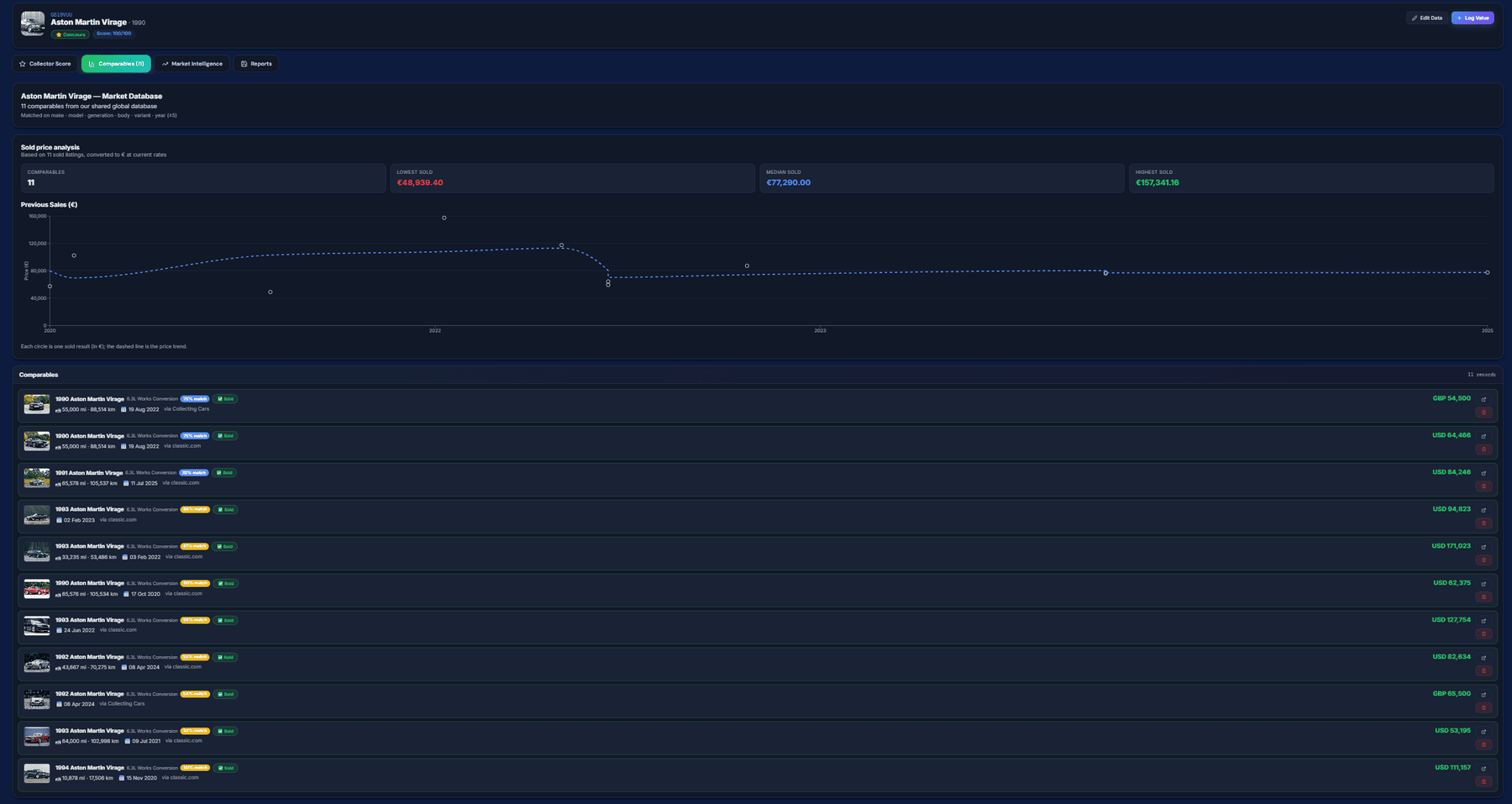1512x804 pixels.
Task: Delete the USD 111,157 comparable
Action: (x=1483, y=782)
